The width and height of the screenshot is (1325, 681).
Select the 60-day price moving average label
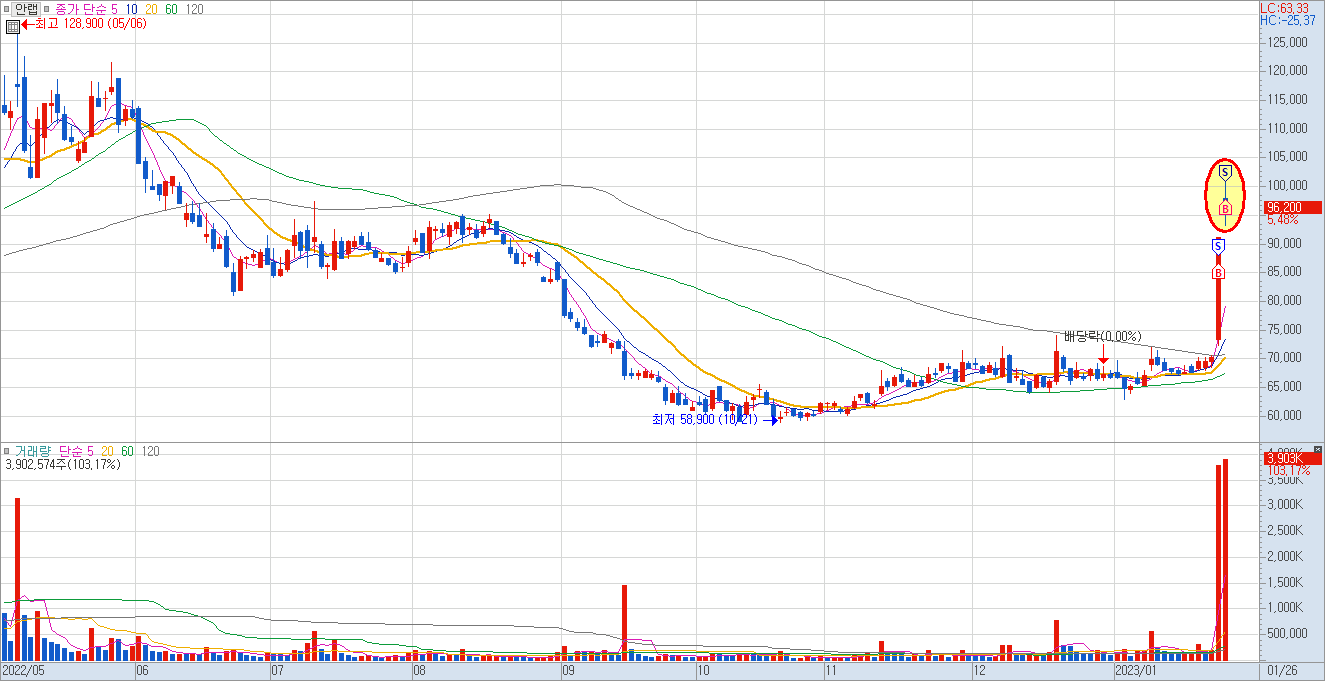(x=172, y=9)
